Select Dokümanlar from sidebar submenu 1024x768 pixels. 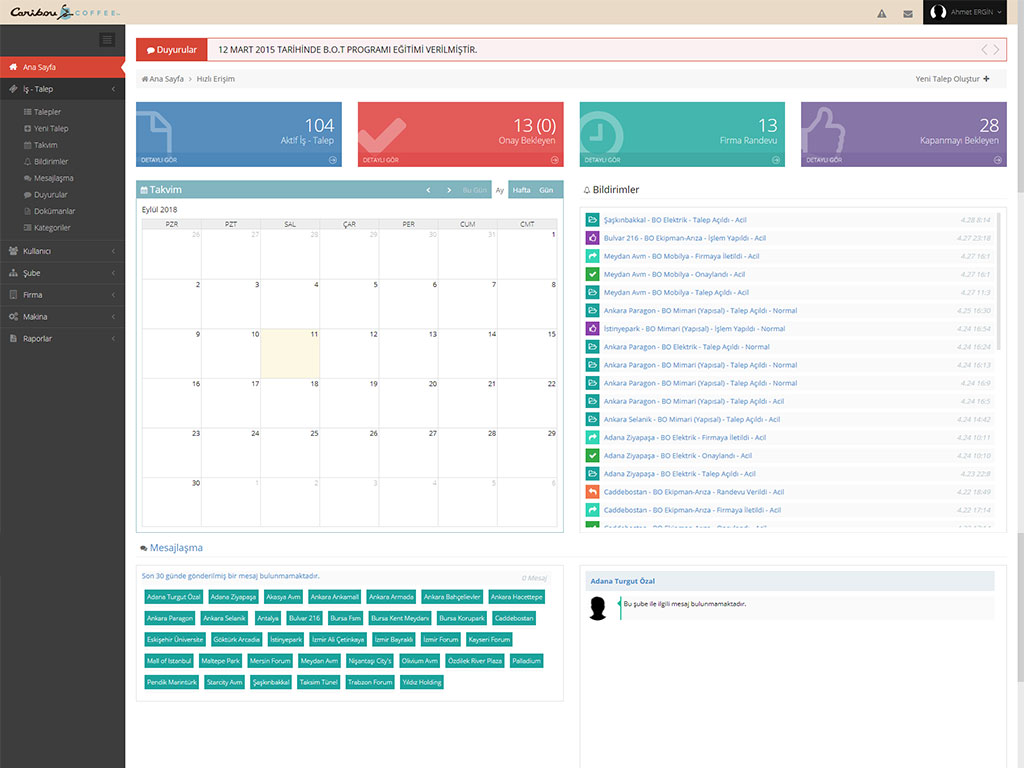click(54, 211)
